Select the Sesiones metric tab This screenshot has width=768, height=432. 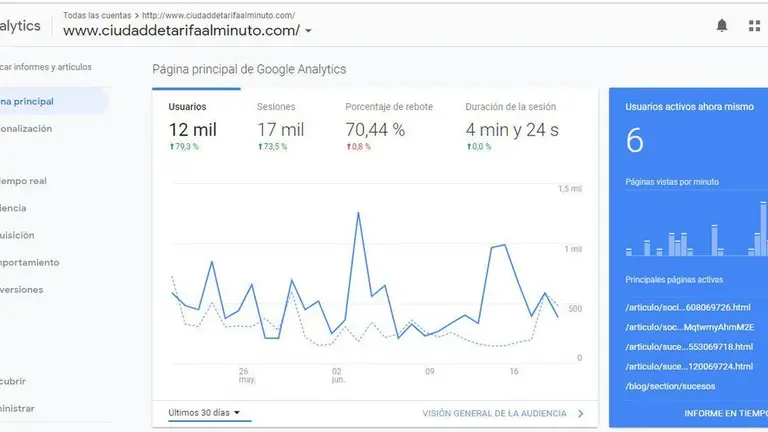coord(281,126)
